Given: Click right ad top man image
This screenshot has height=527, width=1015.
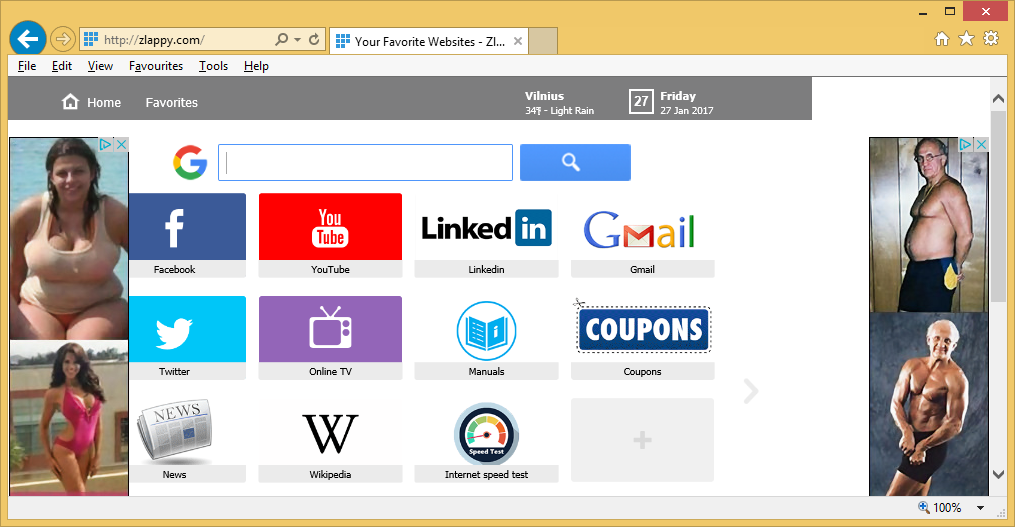Looking at the screenshot, I should pos(929,225).
